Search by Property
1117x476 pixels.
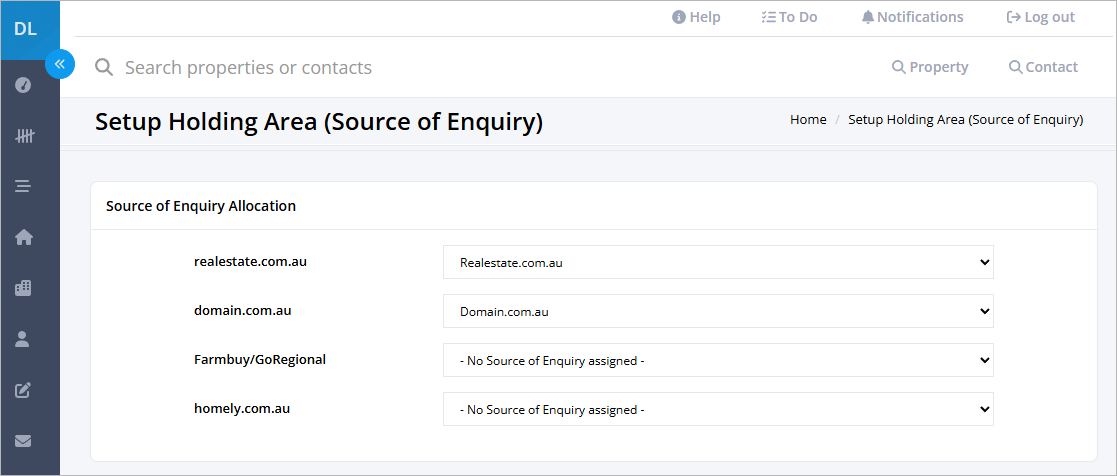pyautogui.click(x=930, y=67)
